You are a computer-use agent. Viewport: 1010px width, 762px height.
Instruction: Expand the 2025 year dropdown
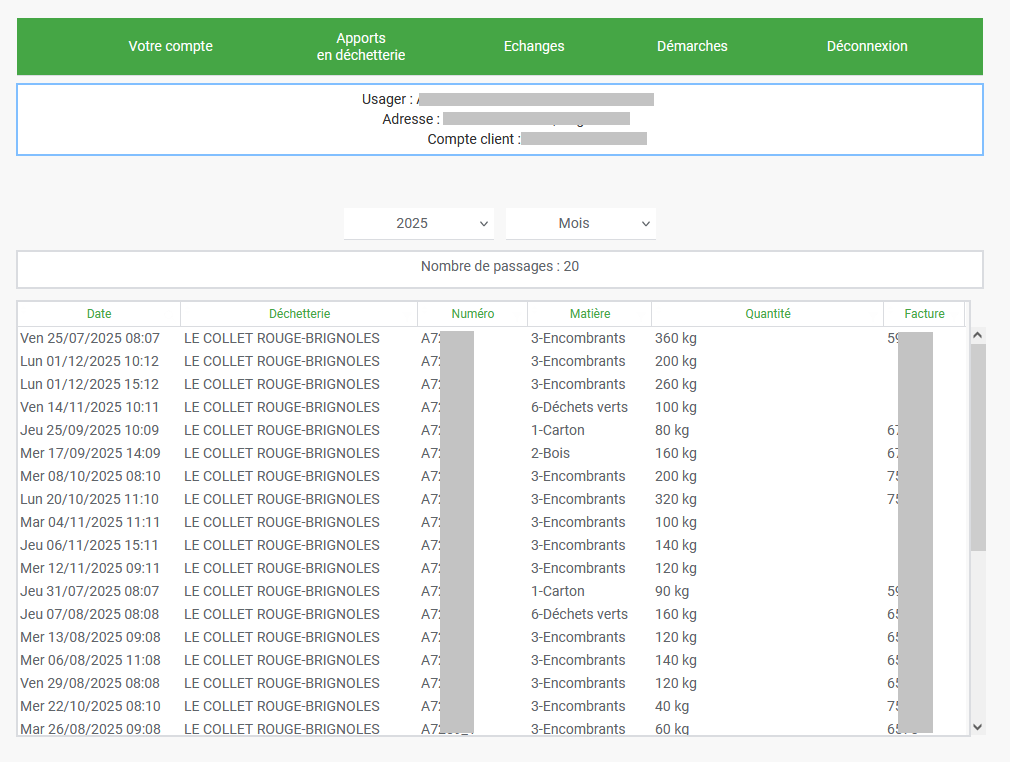tap(419, 224)
